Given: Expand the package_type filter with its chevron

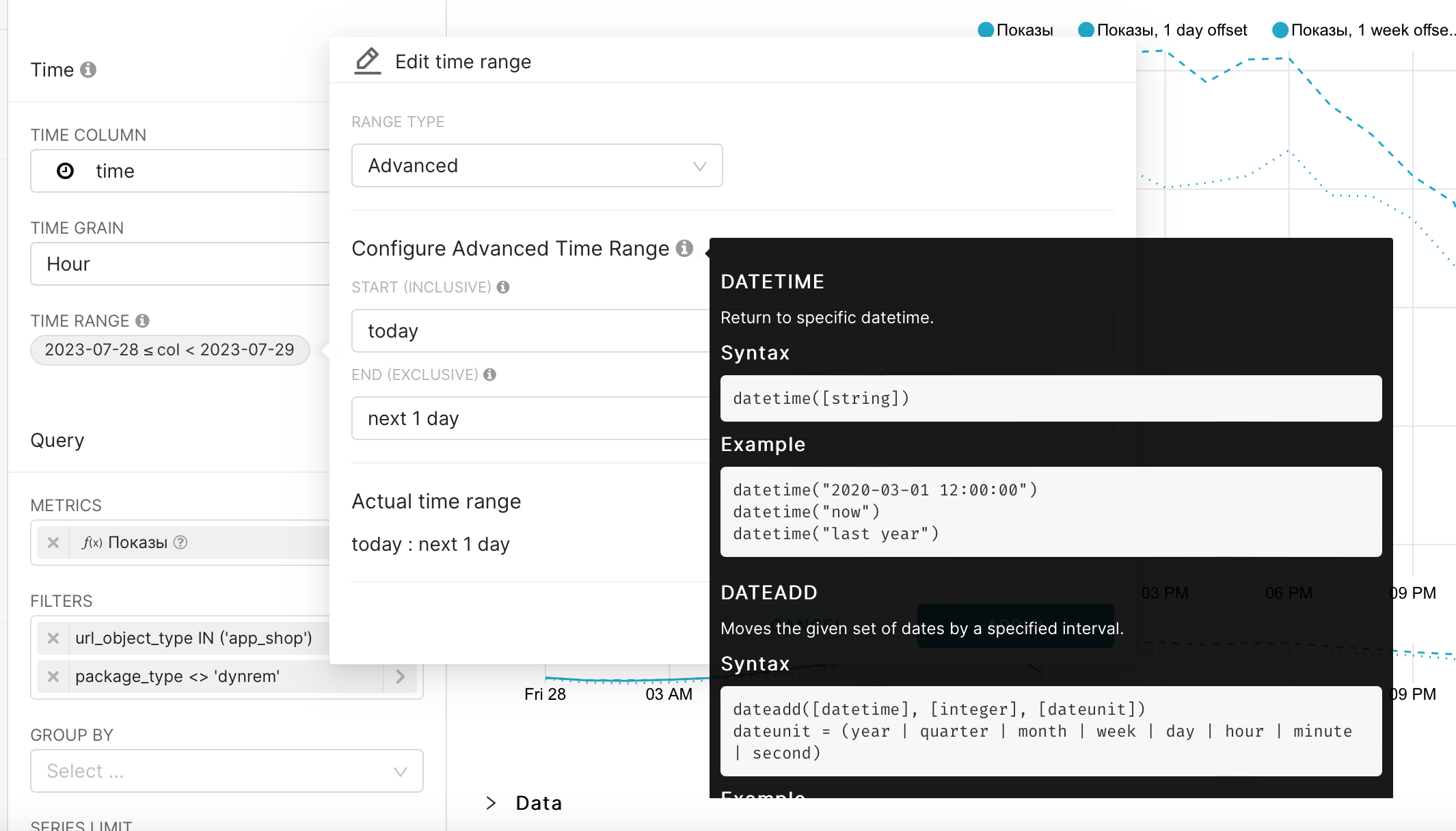Looking at the screenshot, I should (401, 676).
